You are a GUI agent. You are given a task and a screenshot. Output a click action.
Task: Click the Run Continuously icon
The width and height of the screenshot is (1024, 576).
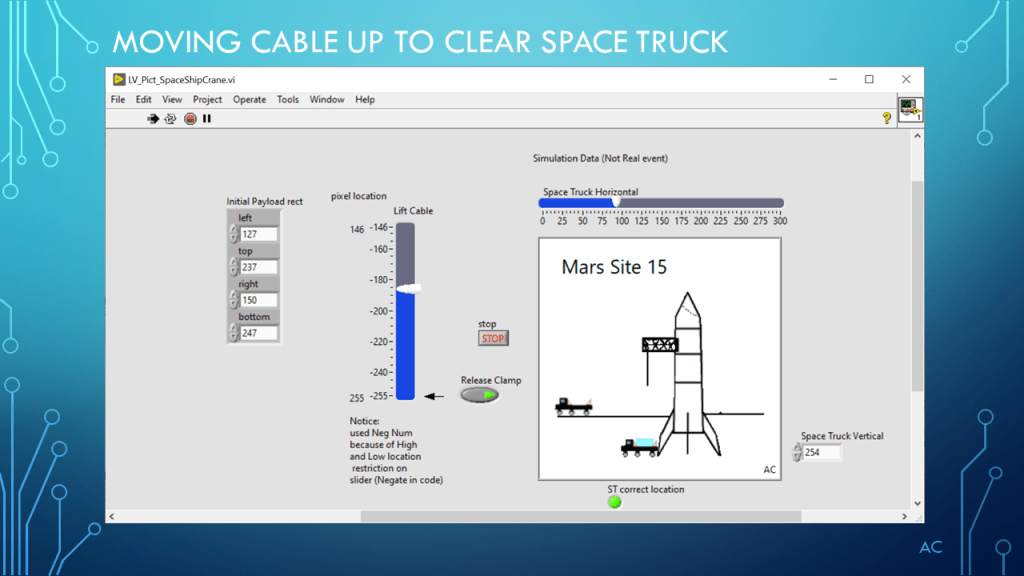coord(170,119)
